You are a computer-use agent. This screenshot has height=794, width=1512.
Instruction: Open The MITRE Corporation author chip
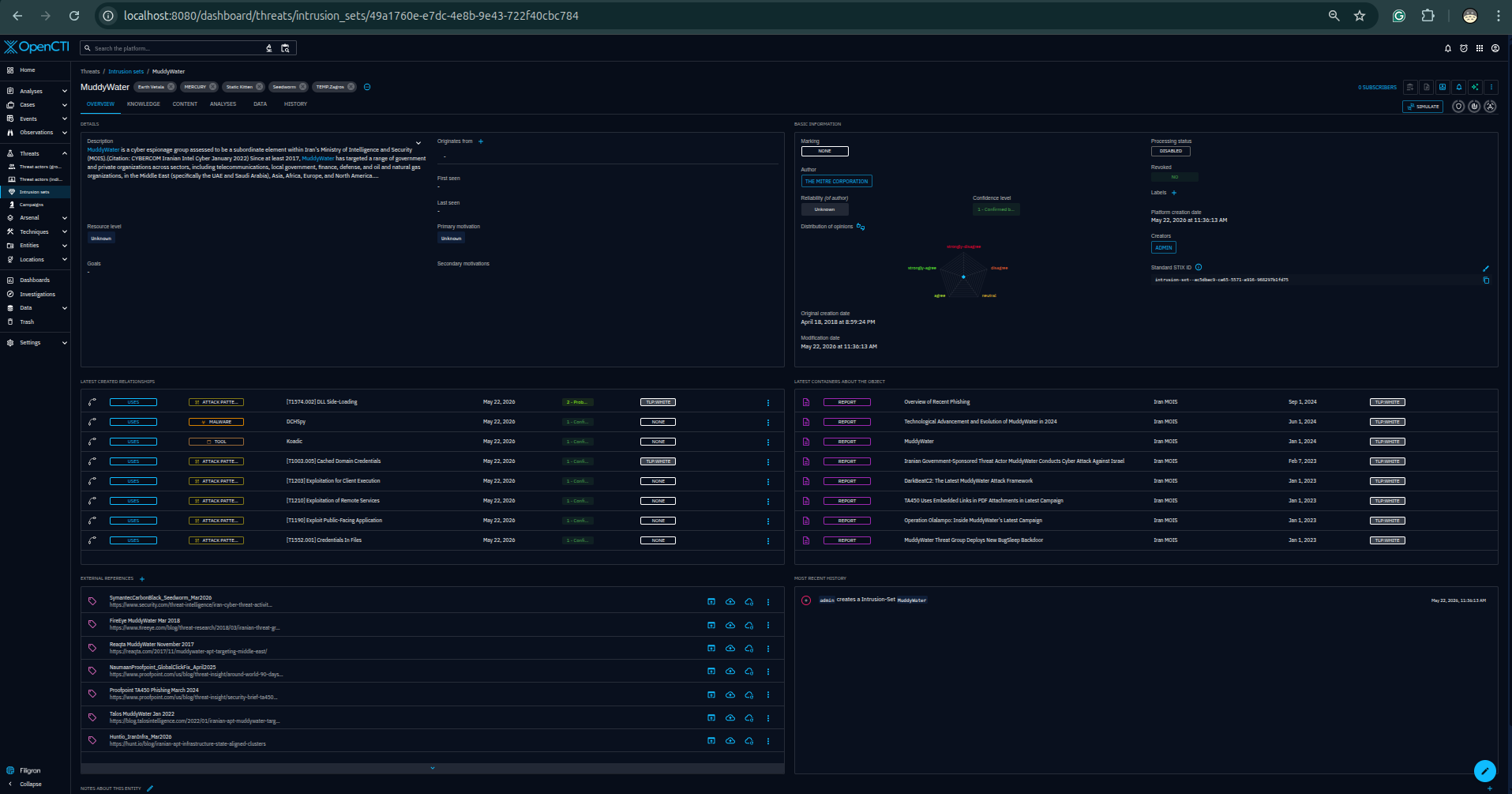coord(836,182)
